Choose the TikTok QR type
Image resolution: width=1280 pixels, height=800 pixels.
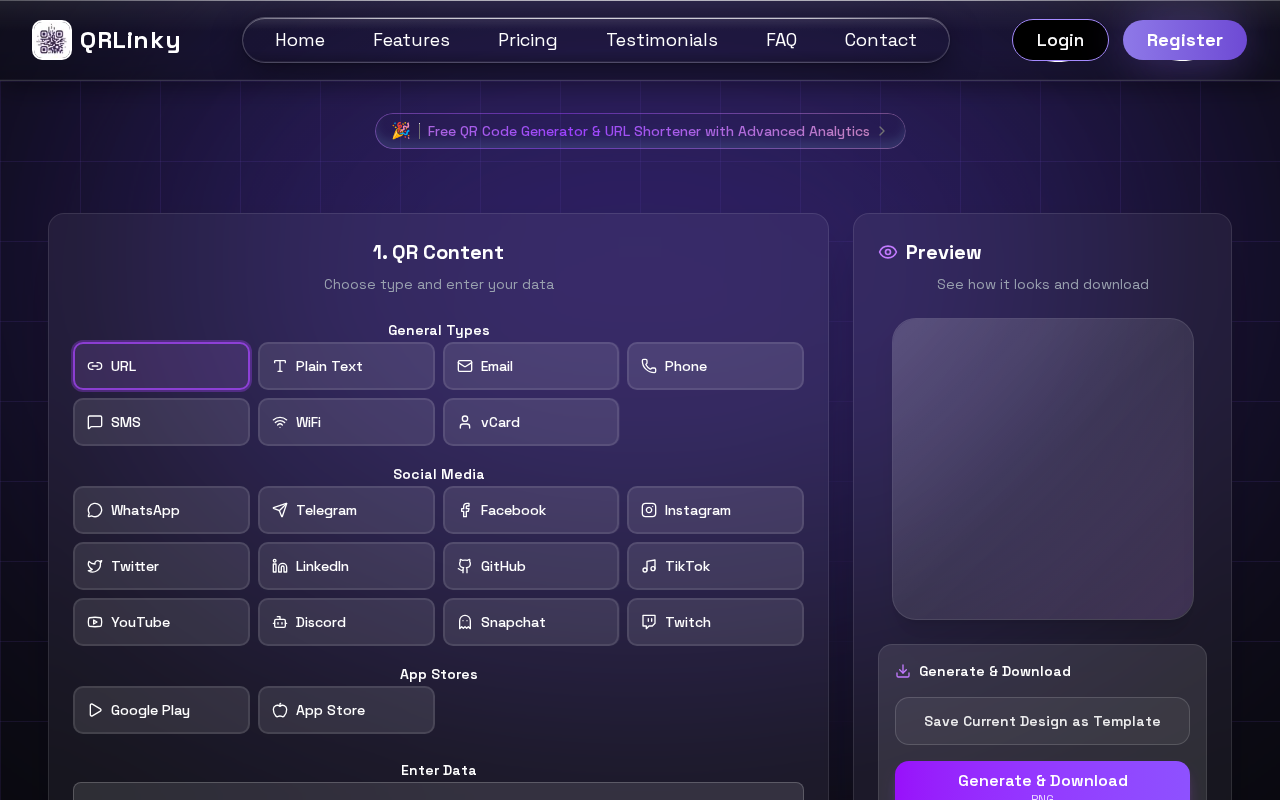(x=715, y=566)
